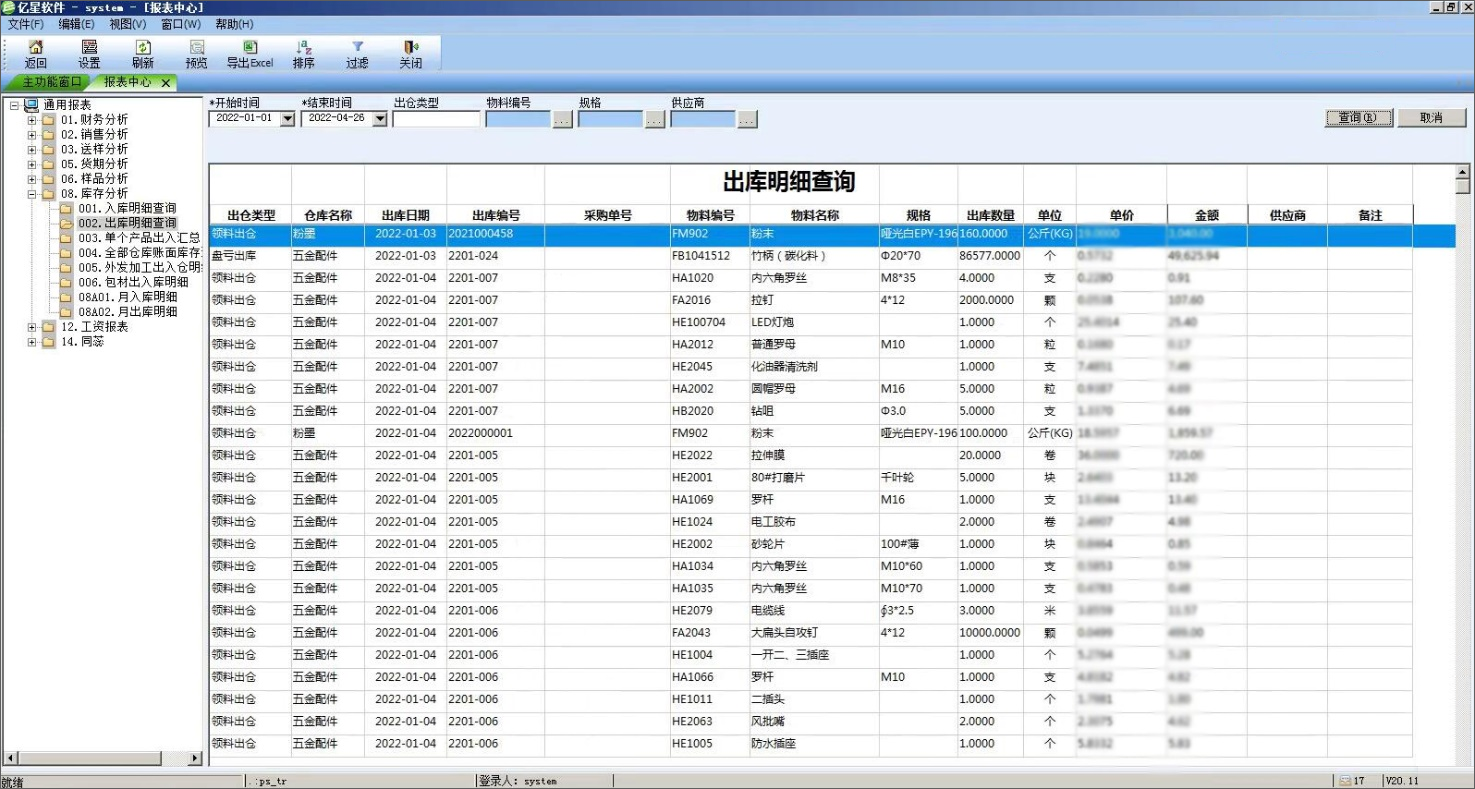The image size is (1475, 789).
Task: Switch to the 主功能窗口 tab
Action: 49,82
